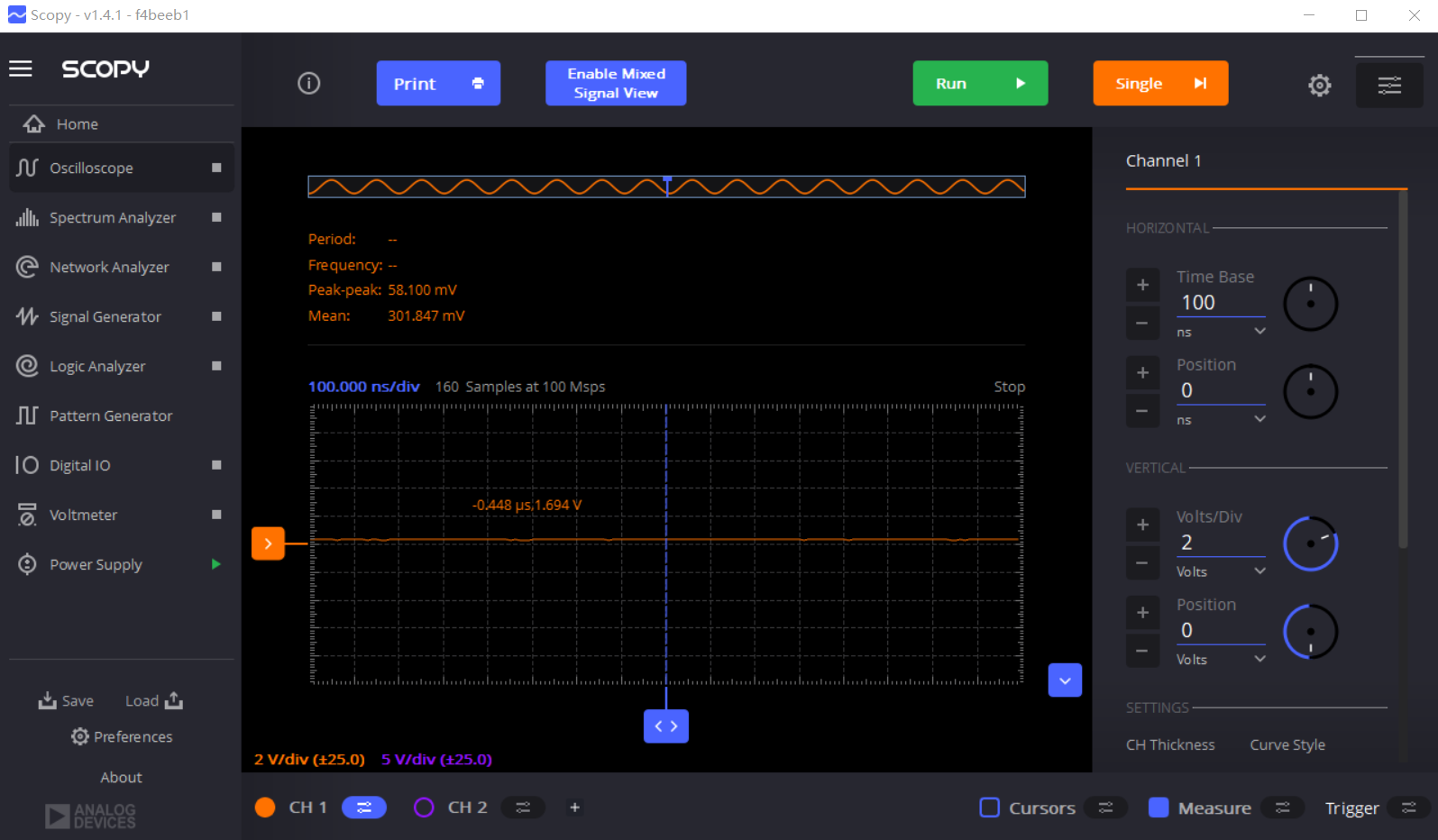Increase horizontal Position with plus
Screen dimensions: 1438x840
point(1142,373)
